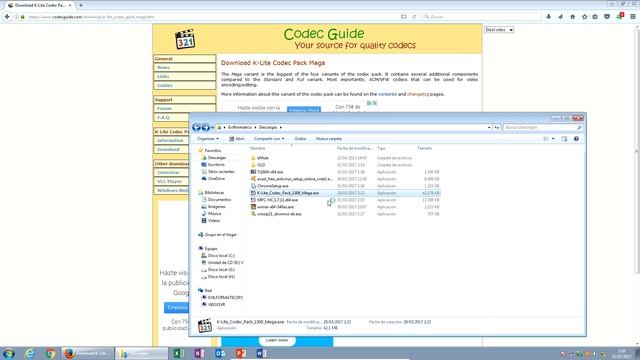The height and width of the screenshot is (360, 640).
Task: Refresh the Explorer folder view
Action: tap(496, 128)
